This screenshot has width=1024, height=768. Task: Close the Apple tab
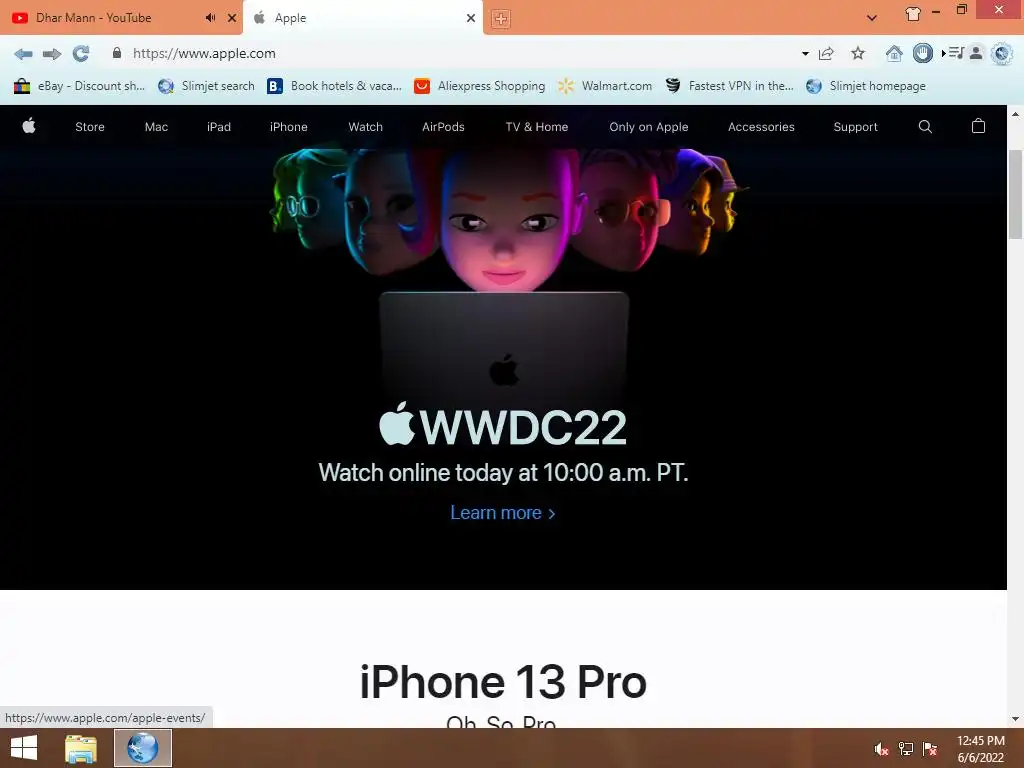tap(471, 18)
